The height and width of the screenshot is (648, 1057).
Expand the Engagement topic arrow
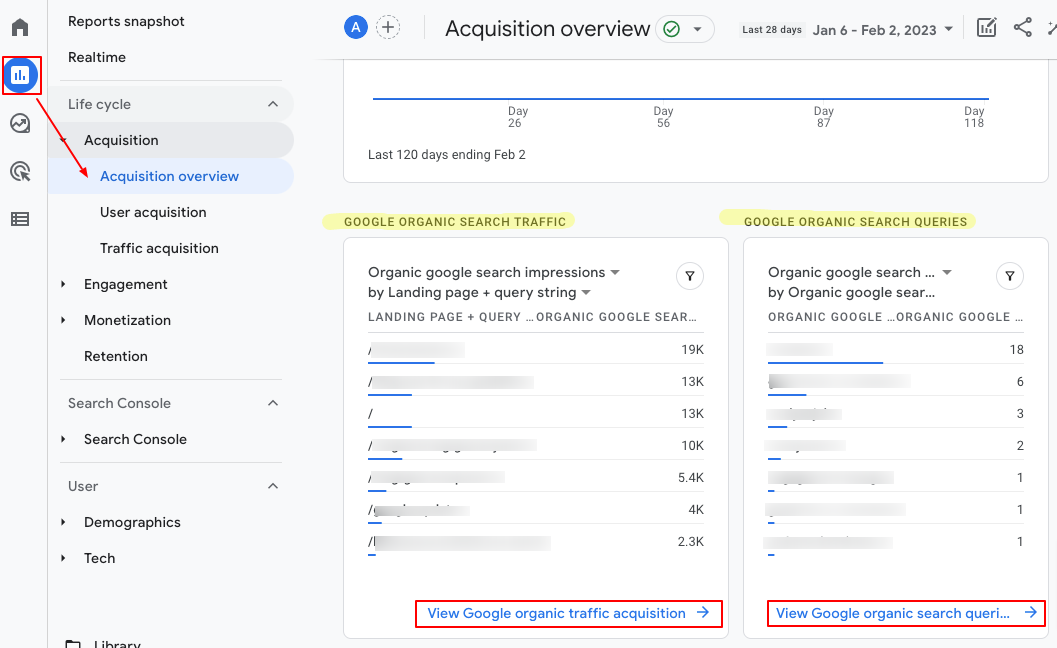pyautogui.click(x=63, y=285)
